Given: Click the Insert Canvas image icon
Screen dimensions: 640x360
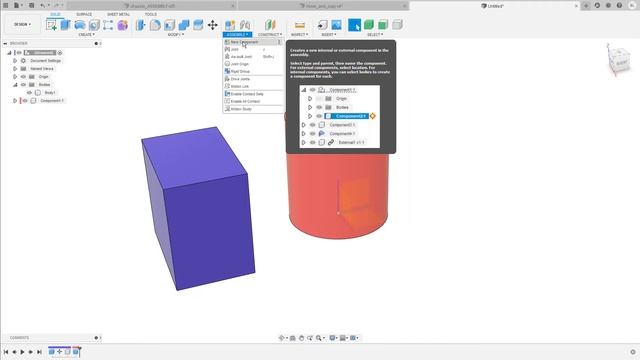Looking at the screenshot, I should pyautogui.click(x=336, y=25).
